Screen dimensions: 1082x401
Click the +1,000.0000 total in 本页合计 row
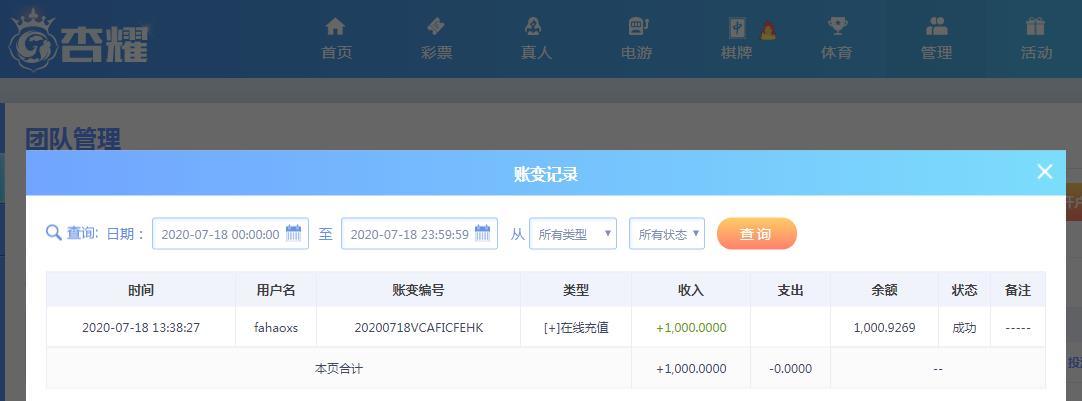pyautogui.click(x=691, y=369)
